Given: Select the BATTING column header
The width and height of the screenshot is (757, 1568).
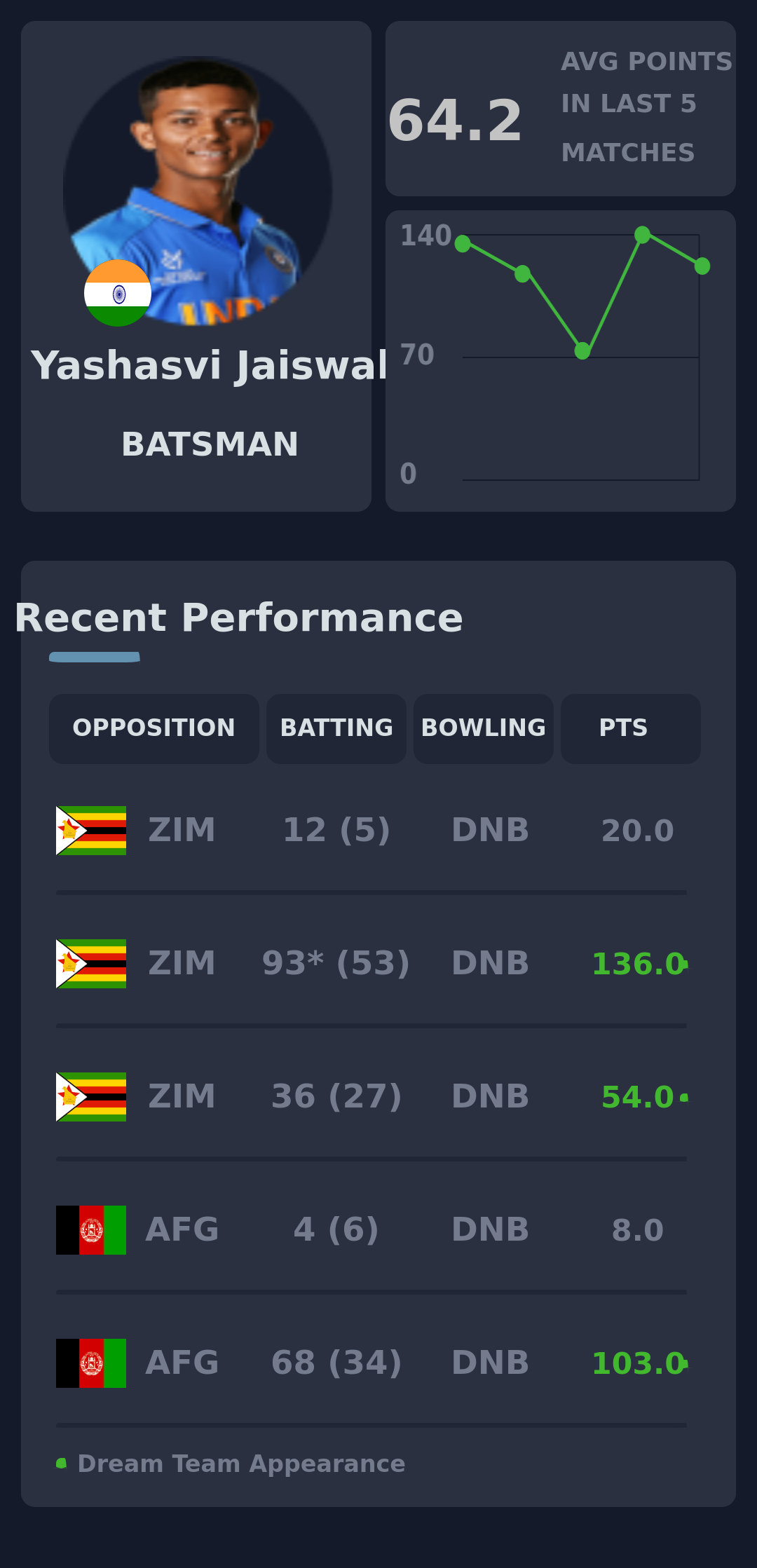Looking at the screenshot, I should point(336,729).
